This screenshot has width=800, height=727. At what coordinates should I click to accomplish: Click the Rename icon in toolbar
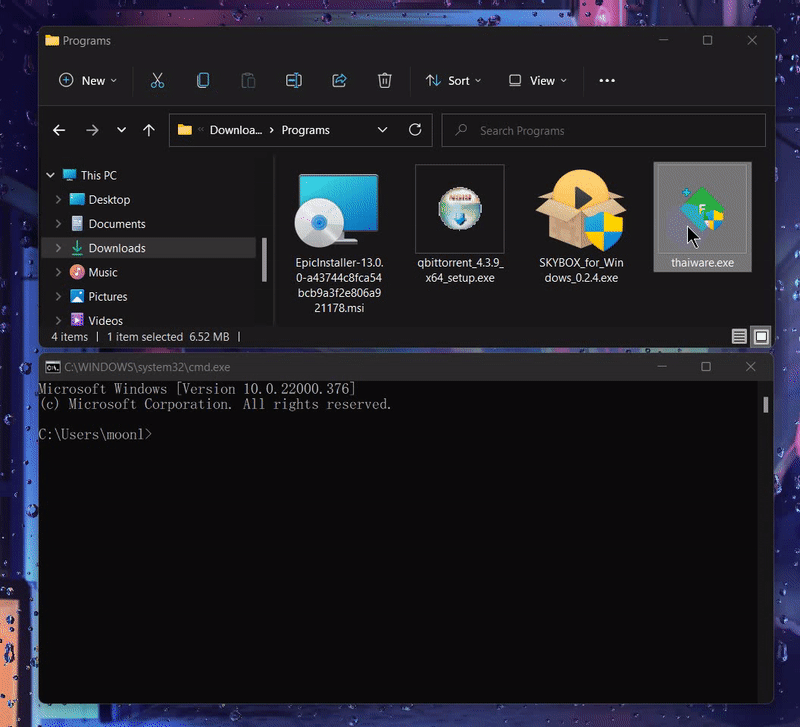[294, 81]
